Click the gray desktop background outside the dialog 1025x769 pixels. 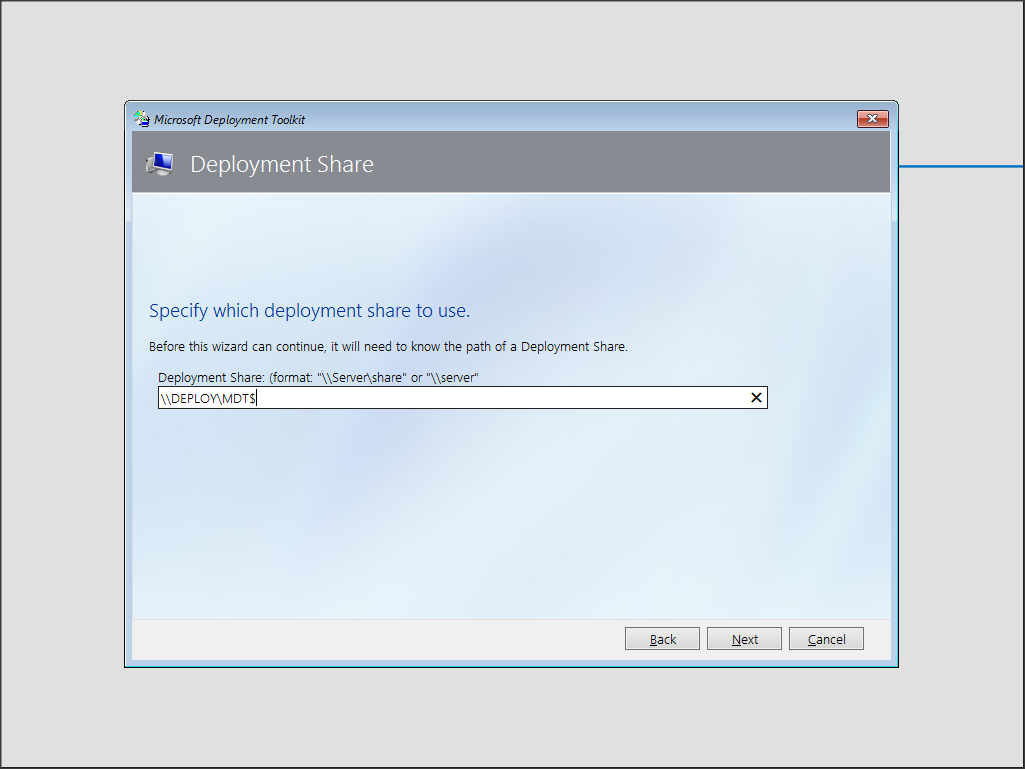point(60,400)
